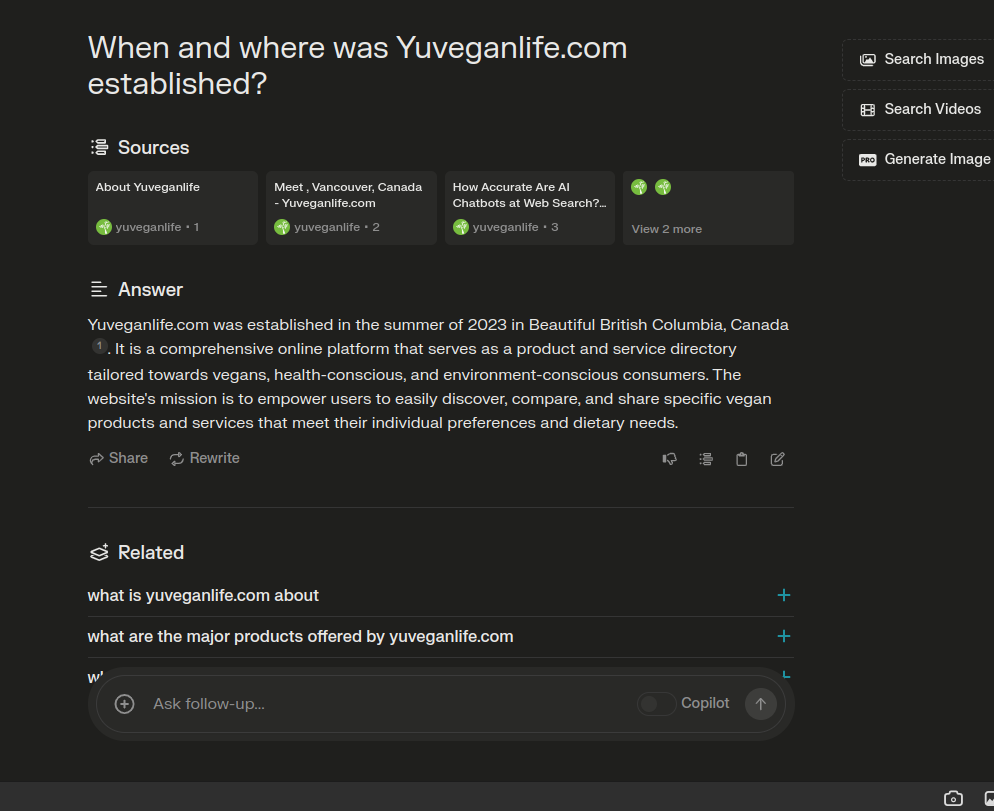Click View 2 more sources
Screen dimensions: 994x811
708,207
